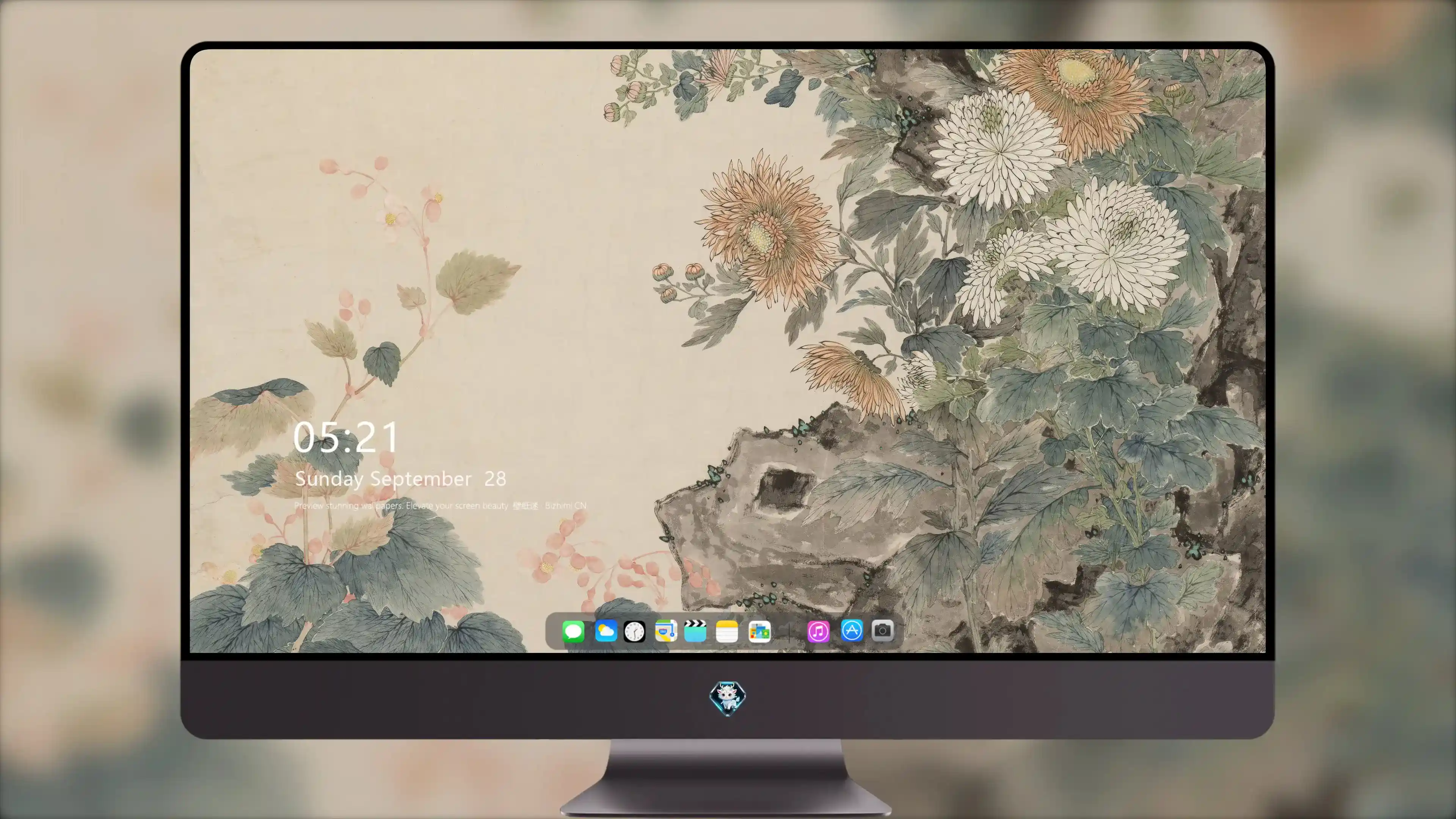Screen dimensions: 1456x819
Task: Launch the Maps app from the dock
Action: pyautogui.click(x=666, y=631)
